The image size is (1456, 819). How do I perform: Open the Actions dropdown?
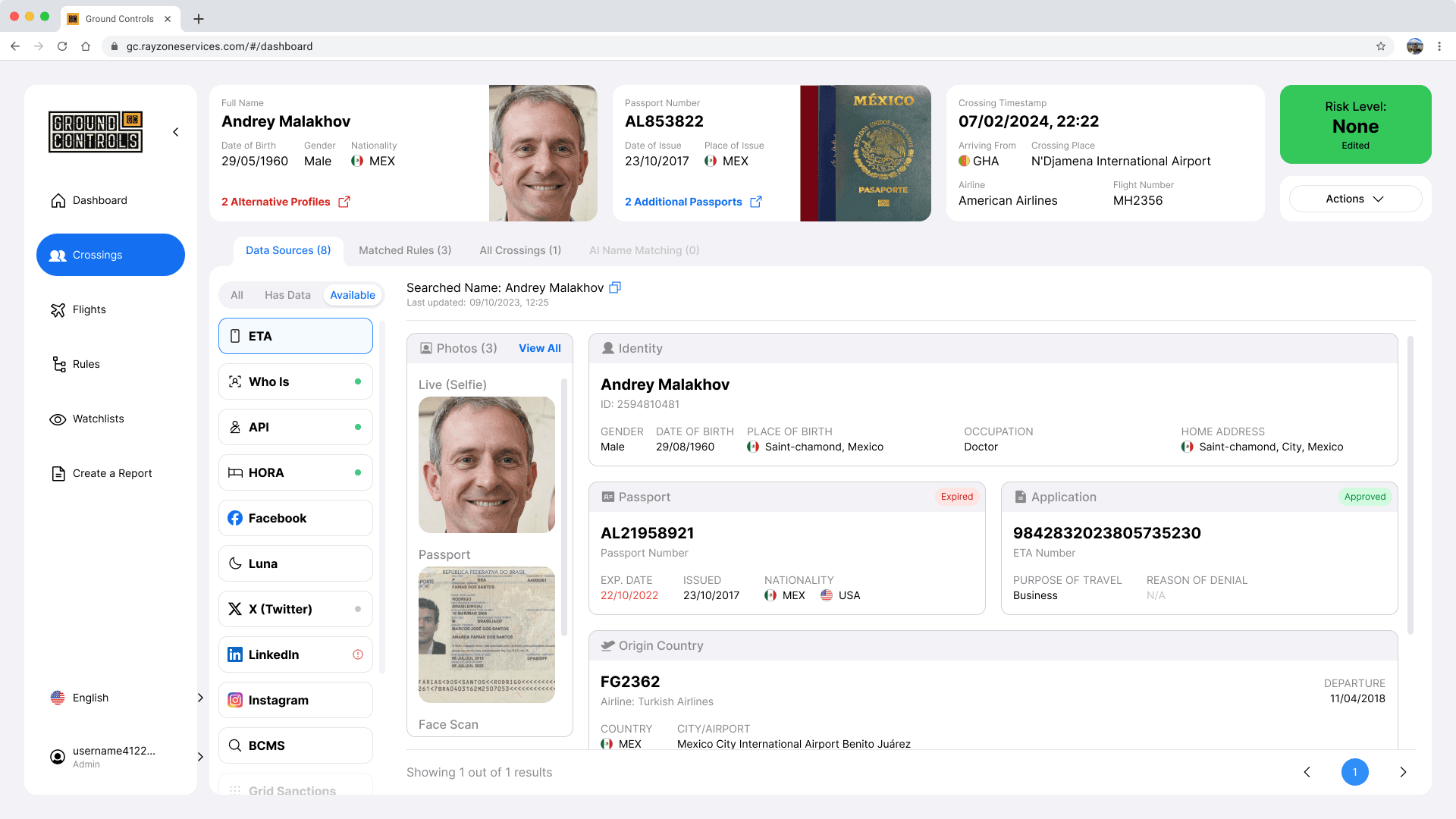1355,199
